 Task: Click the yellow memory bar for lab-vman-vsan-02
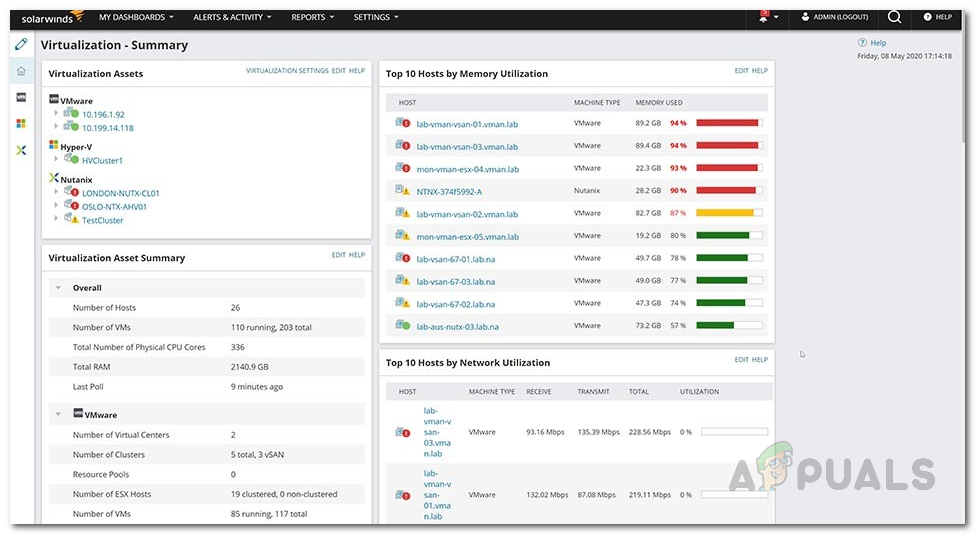pyautogui.click(x=725, y=213)
